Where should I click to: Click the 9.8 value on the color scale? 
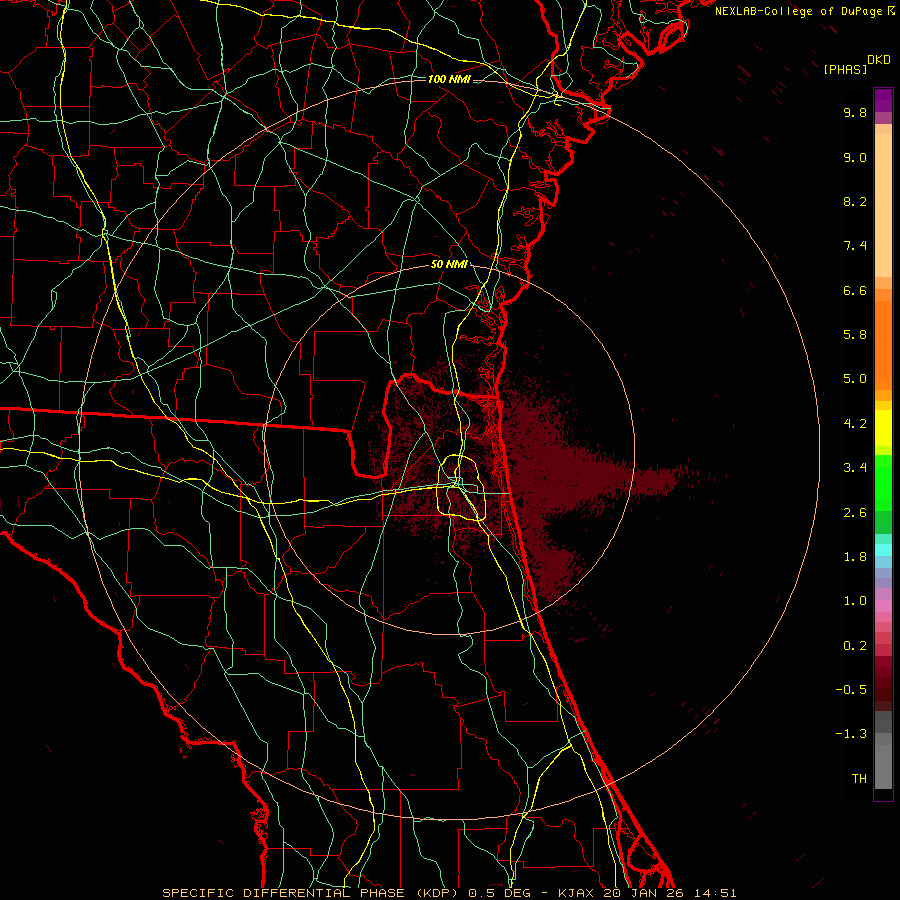855,112
